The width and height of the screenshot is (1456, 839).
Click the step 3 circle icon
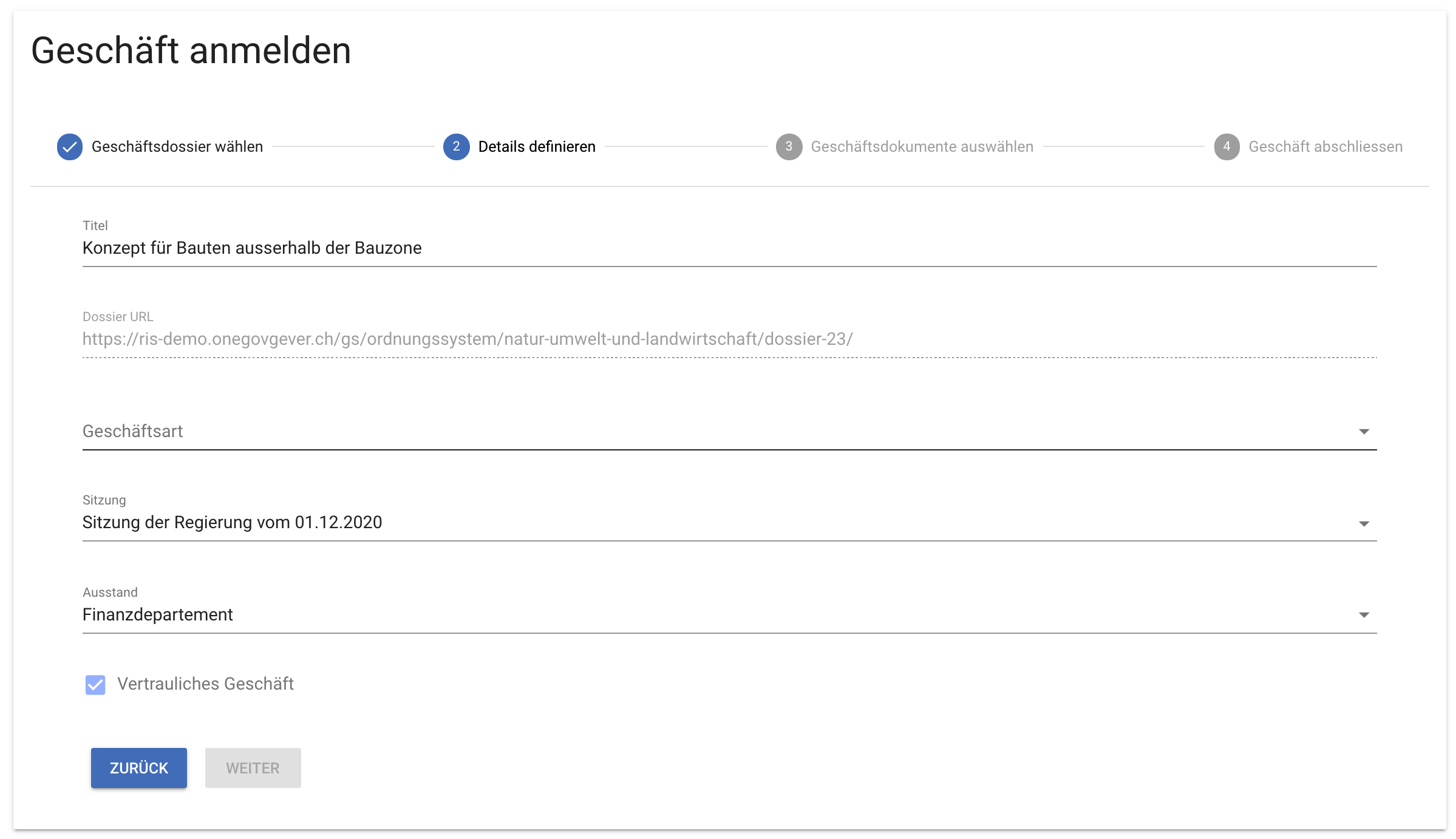click(x=789, y=147)
